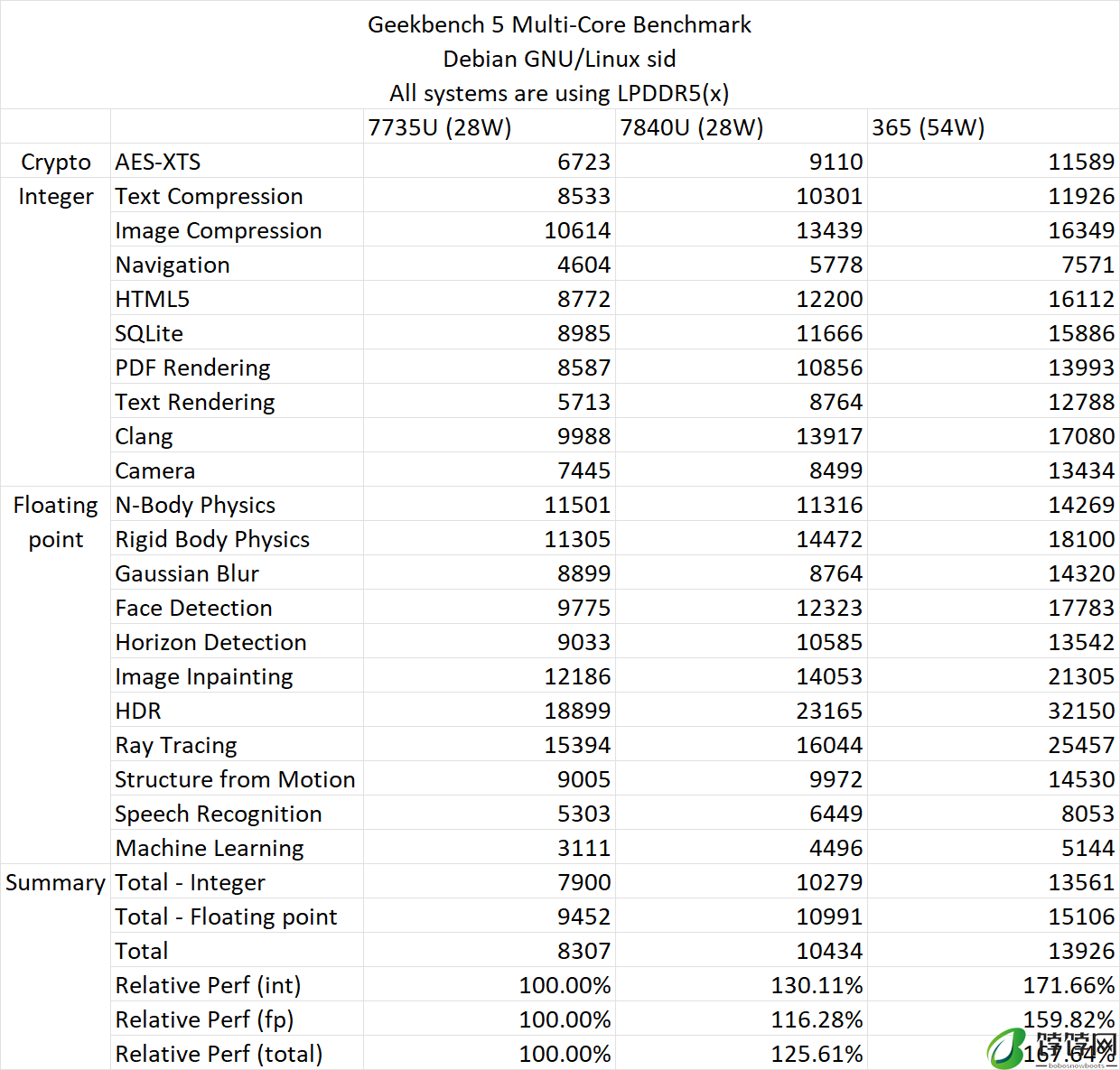Click the 'Total - Floating point' row label
This screenshot has width=1120, height=1070.
(227, 916)
